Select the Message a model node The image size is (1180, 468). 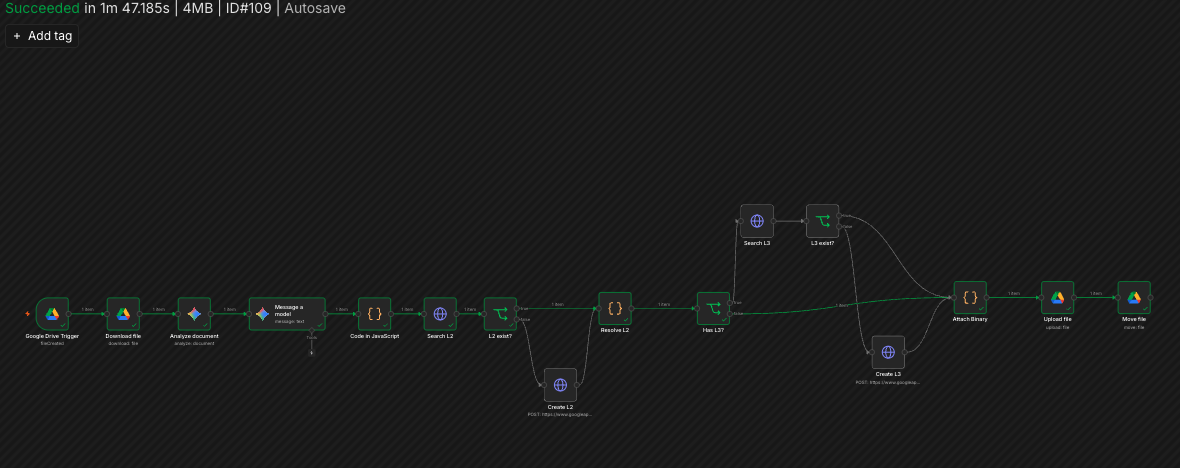coord(287,314)
